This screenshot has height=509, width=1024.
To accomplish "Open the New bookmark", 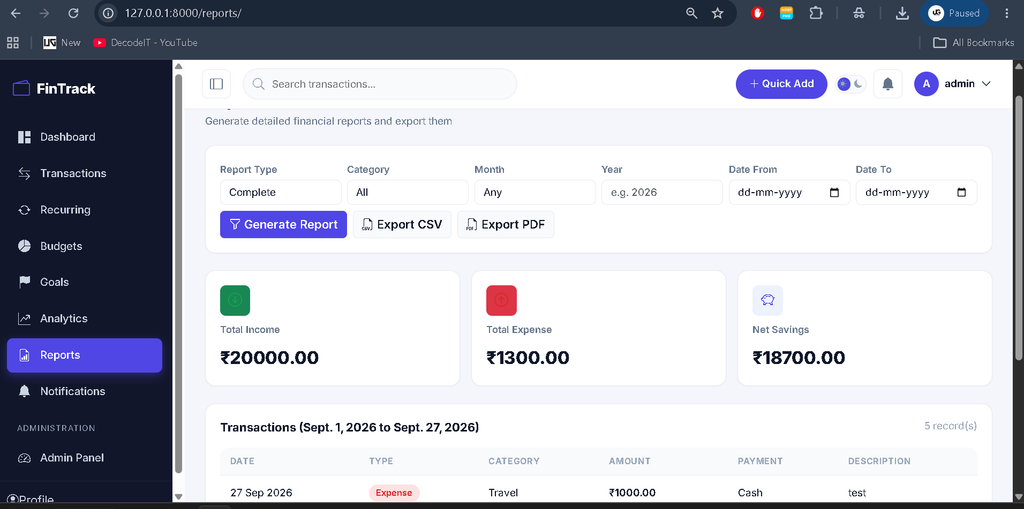I will (62, 42).
